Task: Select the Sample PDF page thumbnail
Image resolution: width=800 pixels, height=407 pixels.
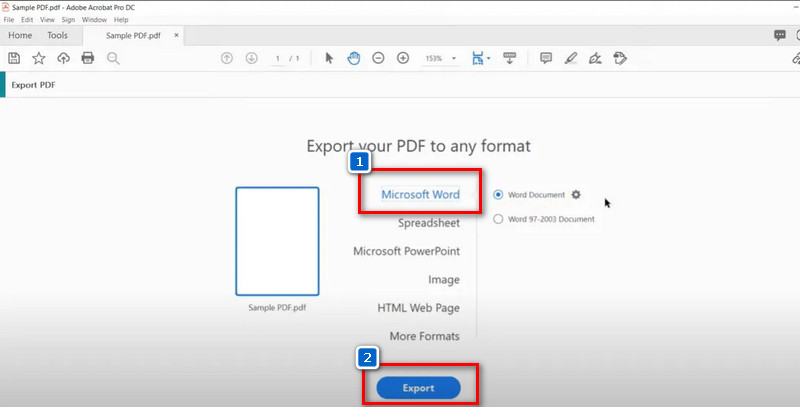Action: tap(277, 241)
